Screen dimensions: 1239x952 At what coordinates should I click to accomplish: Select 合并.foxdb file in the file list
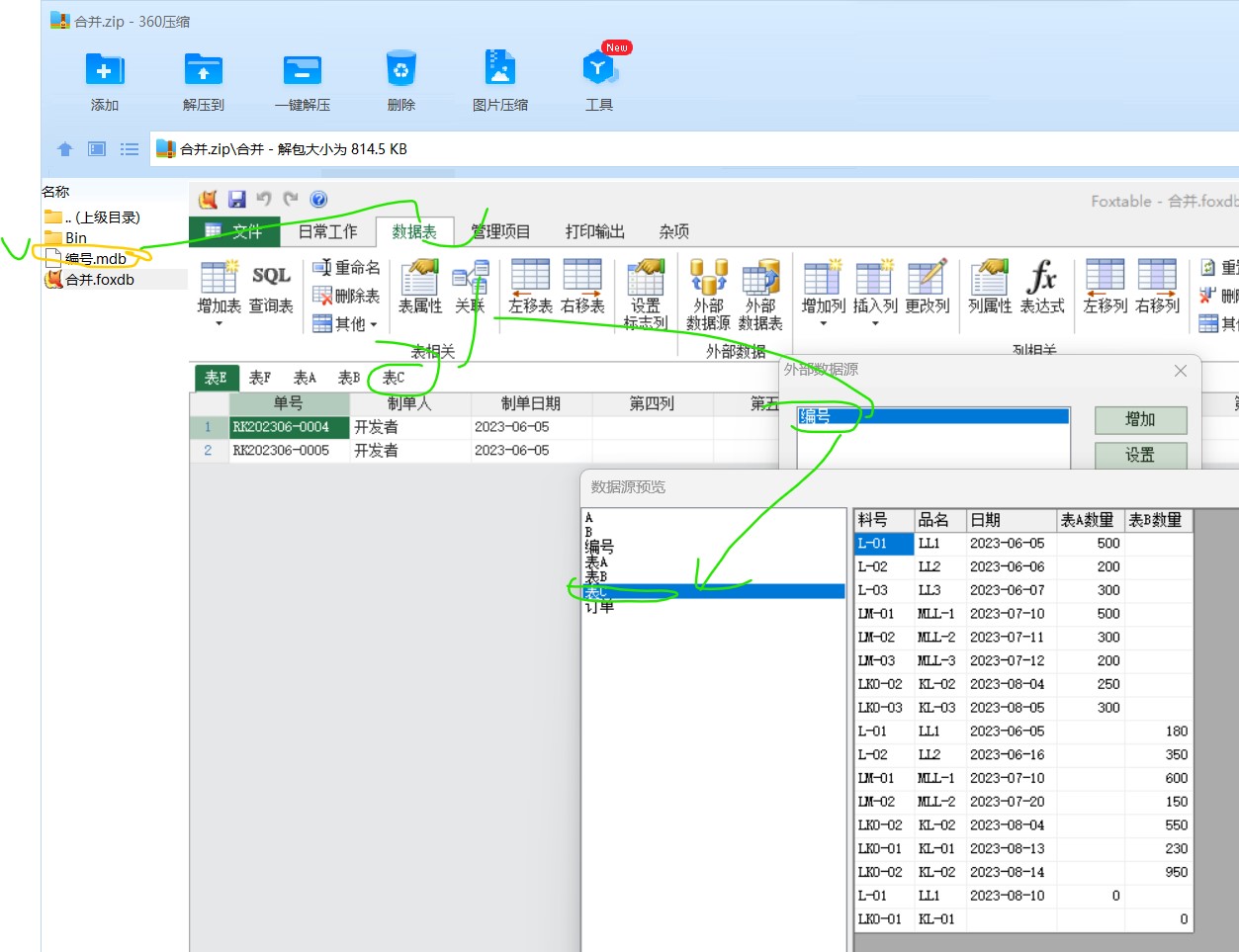click(x=99, y=280)
